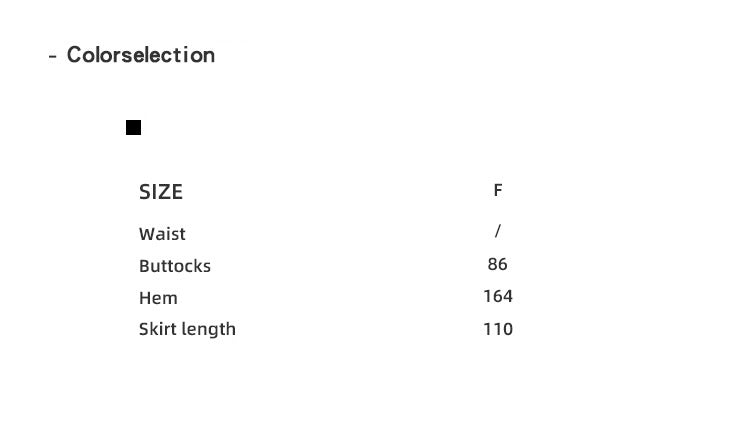Click the Skirt length value 110
750x422 pixels.
click(498, 329)
